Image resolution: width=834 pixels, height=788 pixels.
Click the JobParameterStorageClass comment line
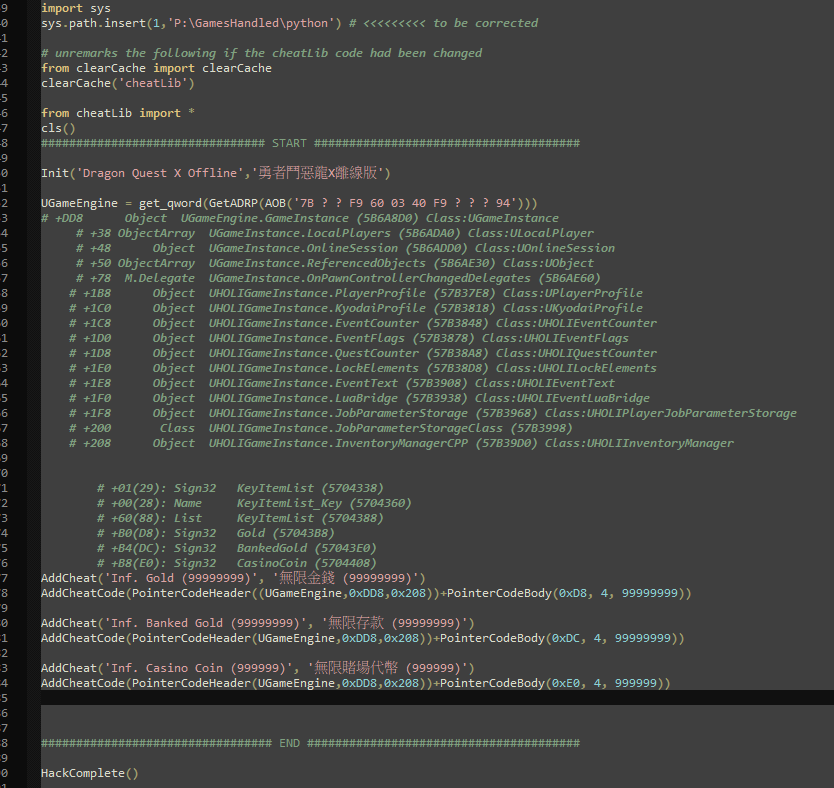(x=321, y=428)
